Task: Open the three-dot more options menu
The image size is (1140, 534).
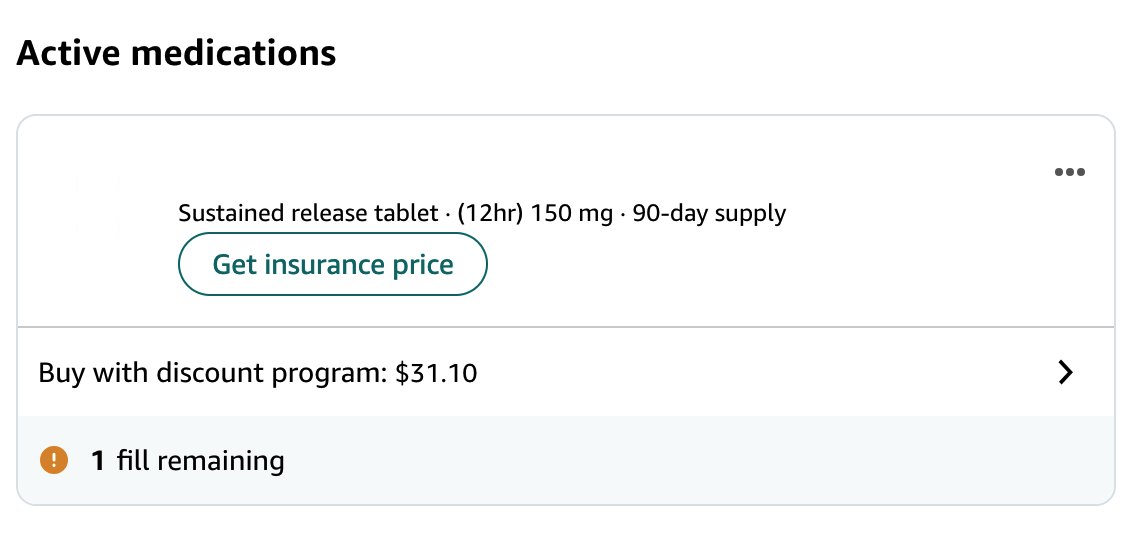Action: [1069, 172]
